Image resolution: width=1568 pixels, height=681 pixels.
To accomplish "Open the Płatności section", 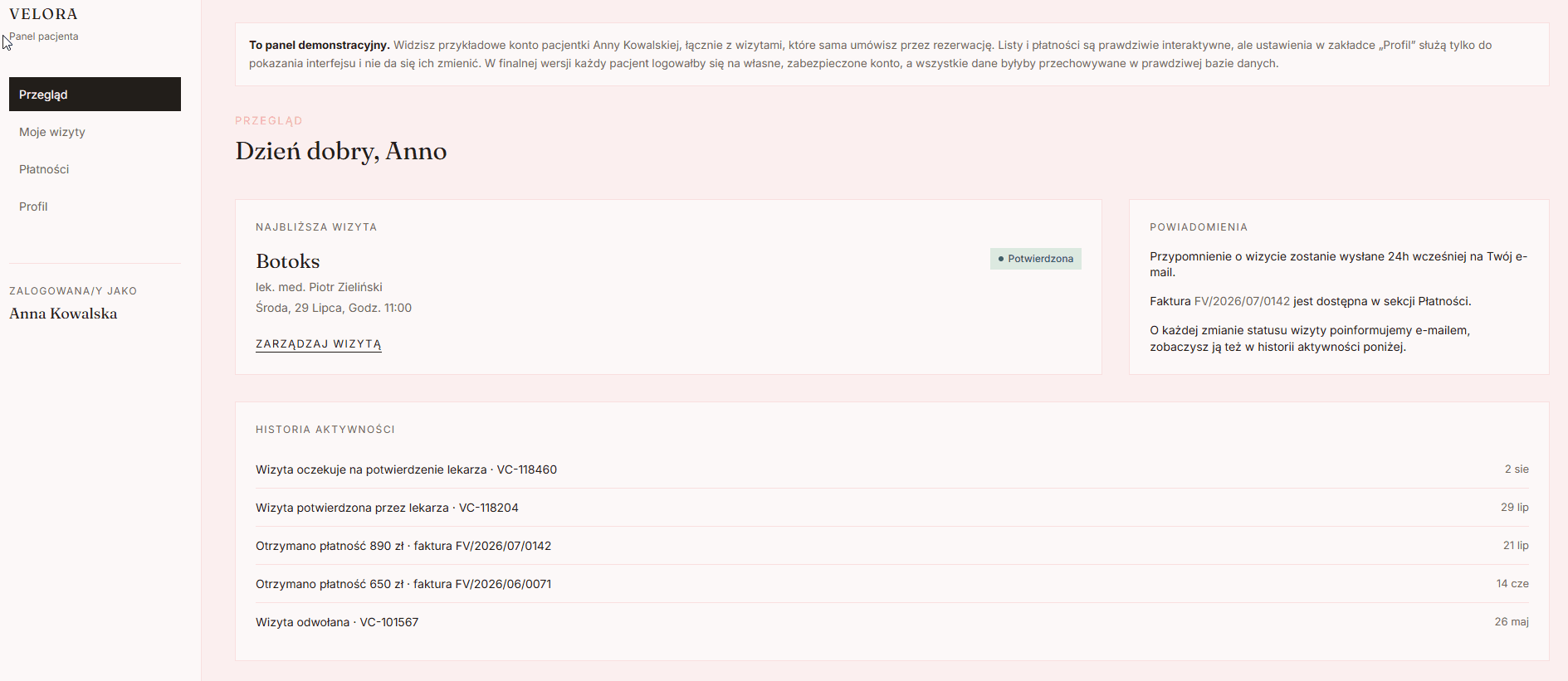I will (x=95, y=169).
